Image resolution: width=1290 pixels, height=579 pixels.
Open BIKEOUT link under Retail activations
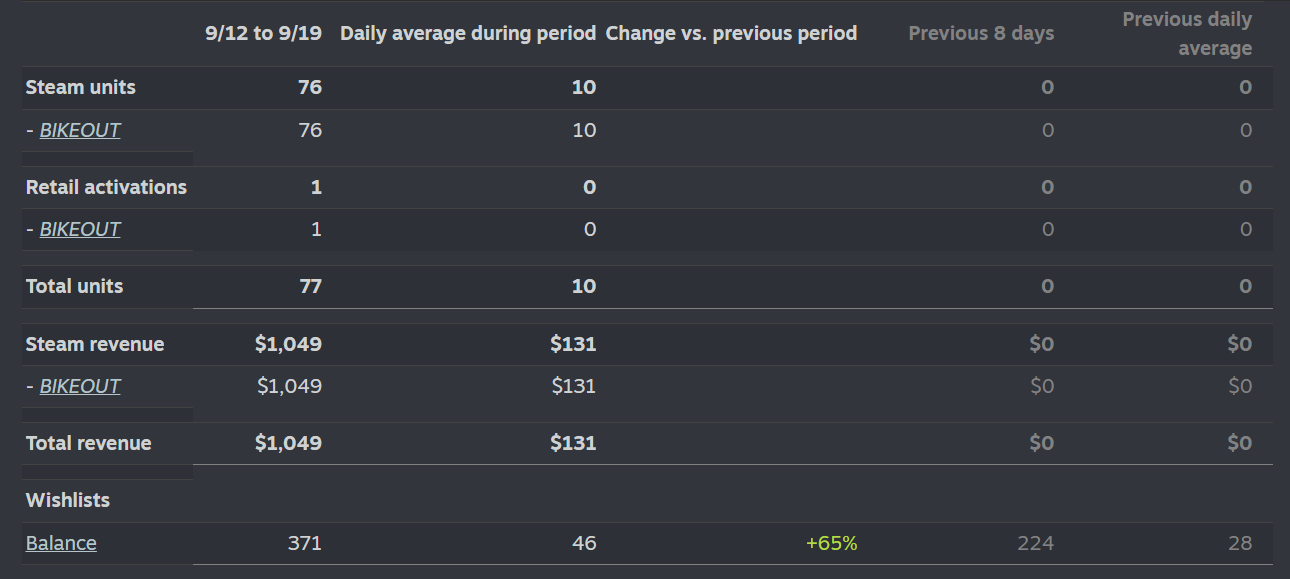80,229
